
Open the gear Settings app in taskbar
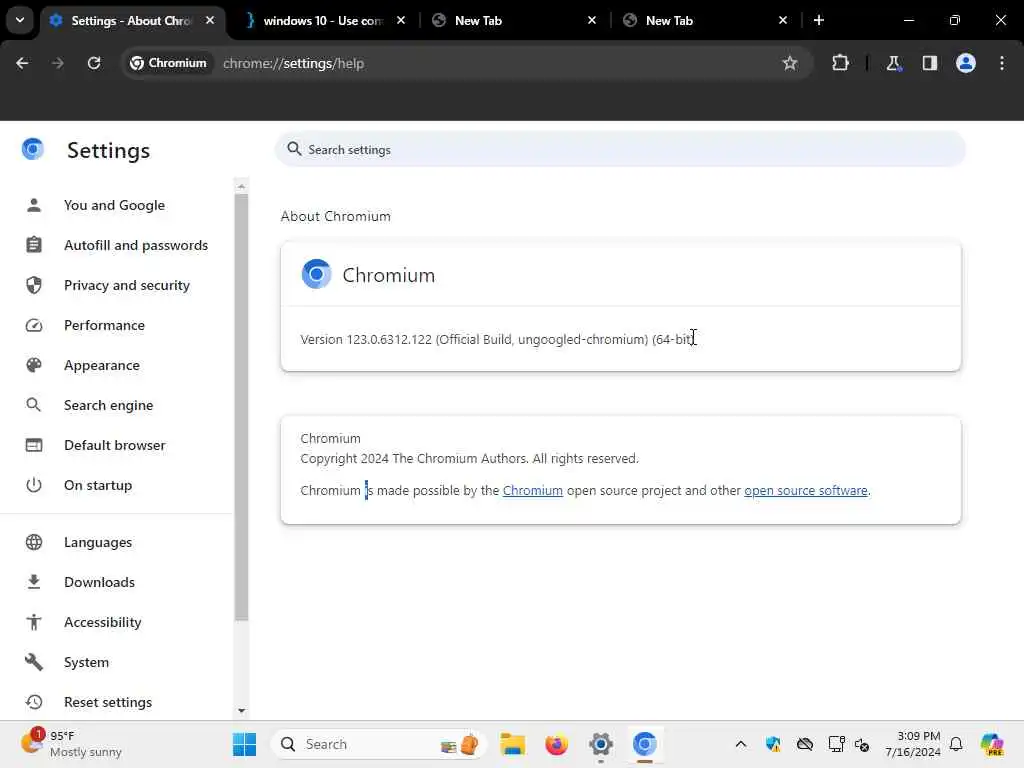[601, 744]
